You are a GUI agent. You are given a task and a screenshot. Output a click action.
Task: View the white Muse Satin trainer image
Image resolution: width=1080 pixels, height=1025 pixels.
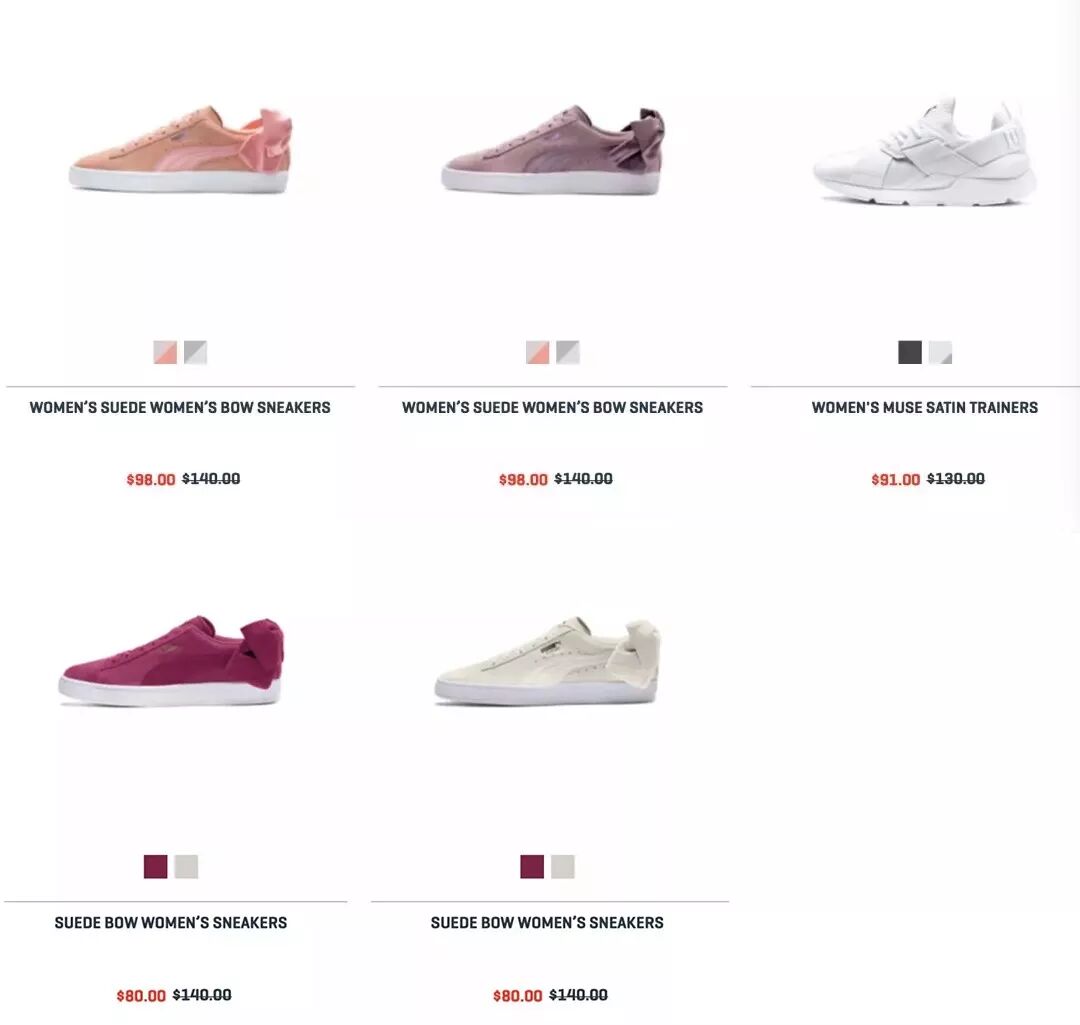(924, 152)
